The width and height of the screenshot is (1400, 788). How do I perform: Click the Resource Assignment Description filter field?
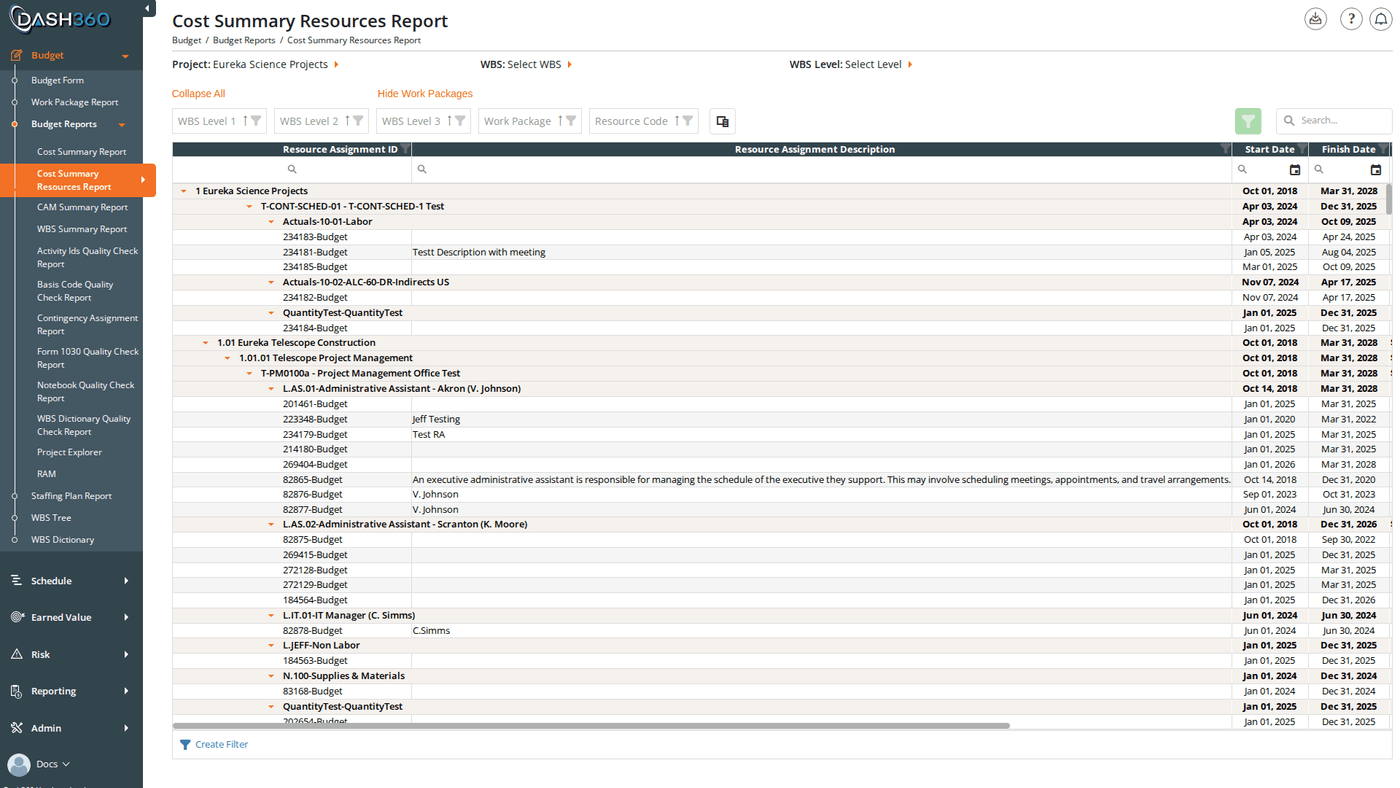(821, 170)
